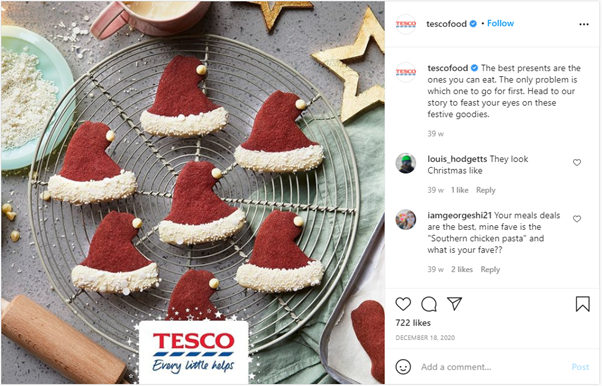Open emoji picker smiley icon

click(x=403, y=367)
